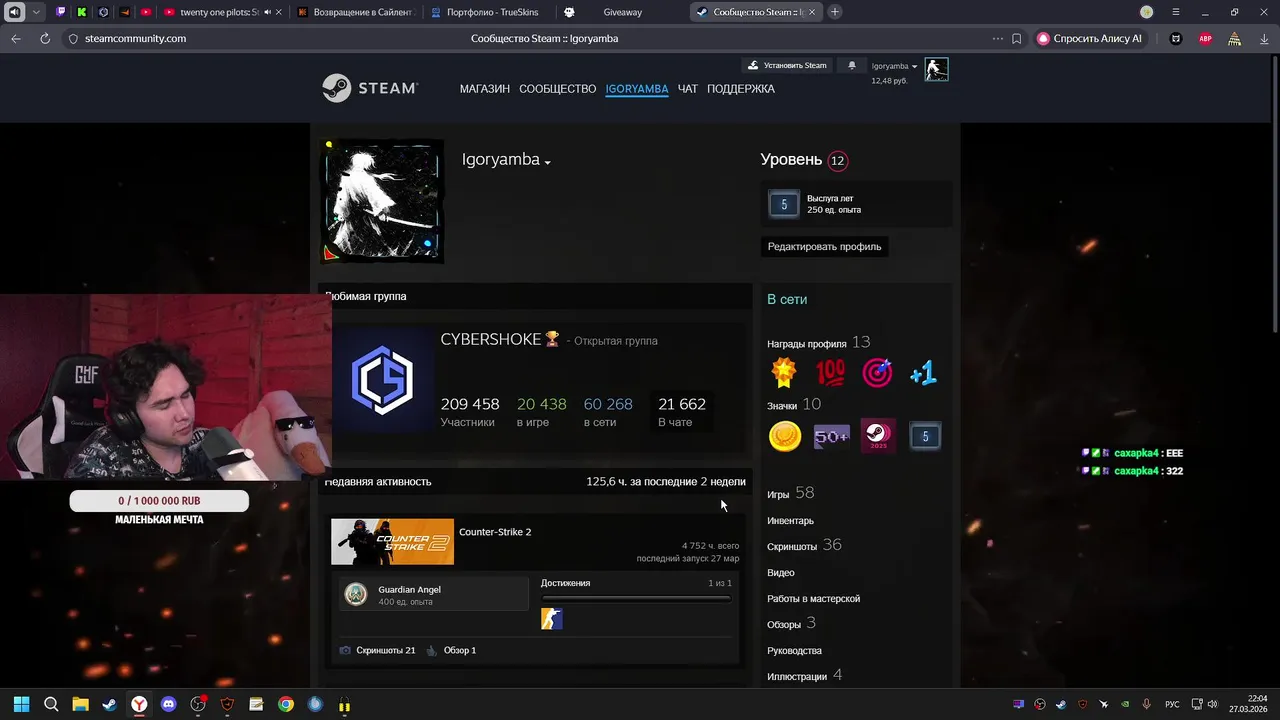Click the golden star profile award icon
This screenshot has width=1280, height=720.
784,373
